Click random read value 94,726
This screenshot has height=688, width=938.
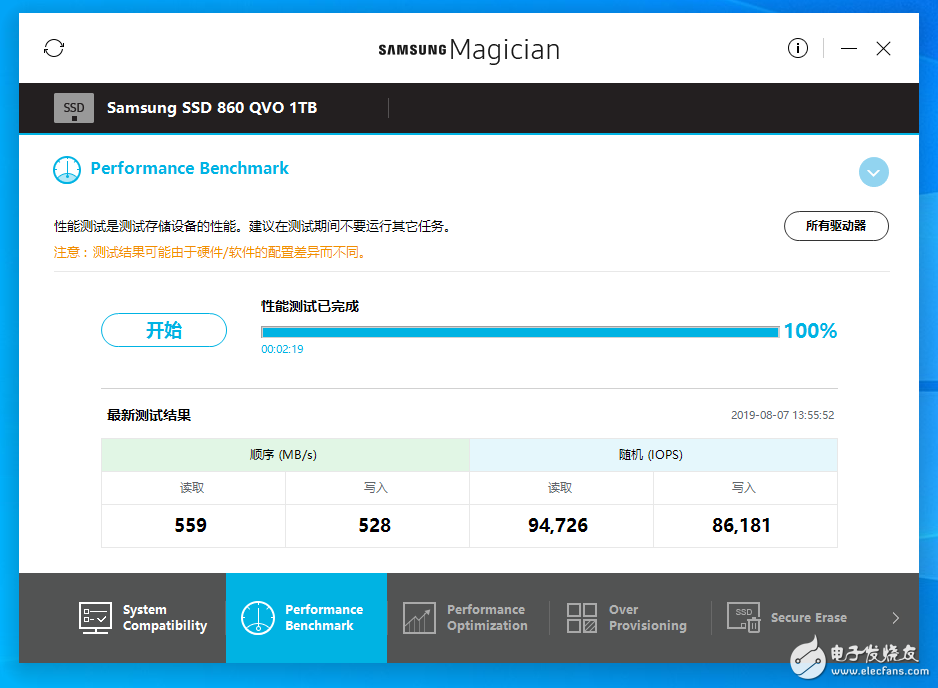[x=558, y=525]
